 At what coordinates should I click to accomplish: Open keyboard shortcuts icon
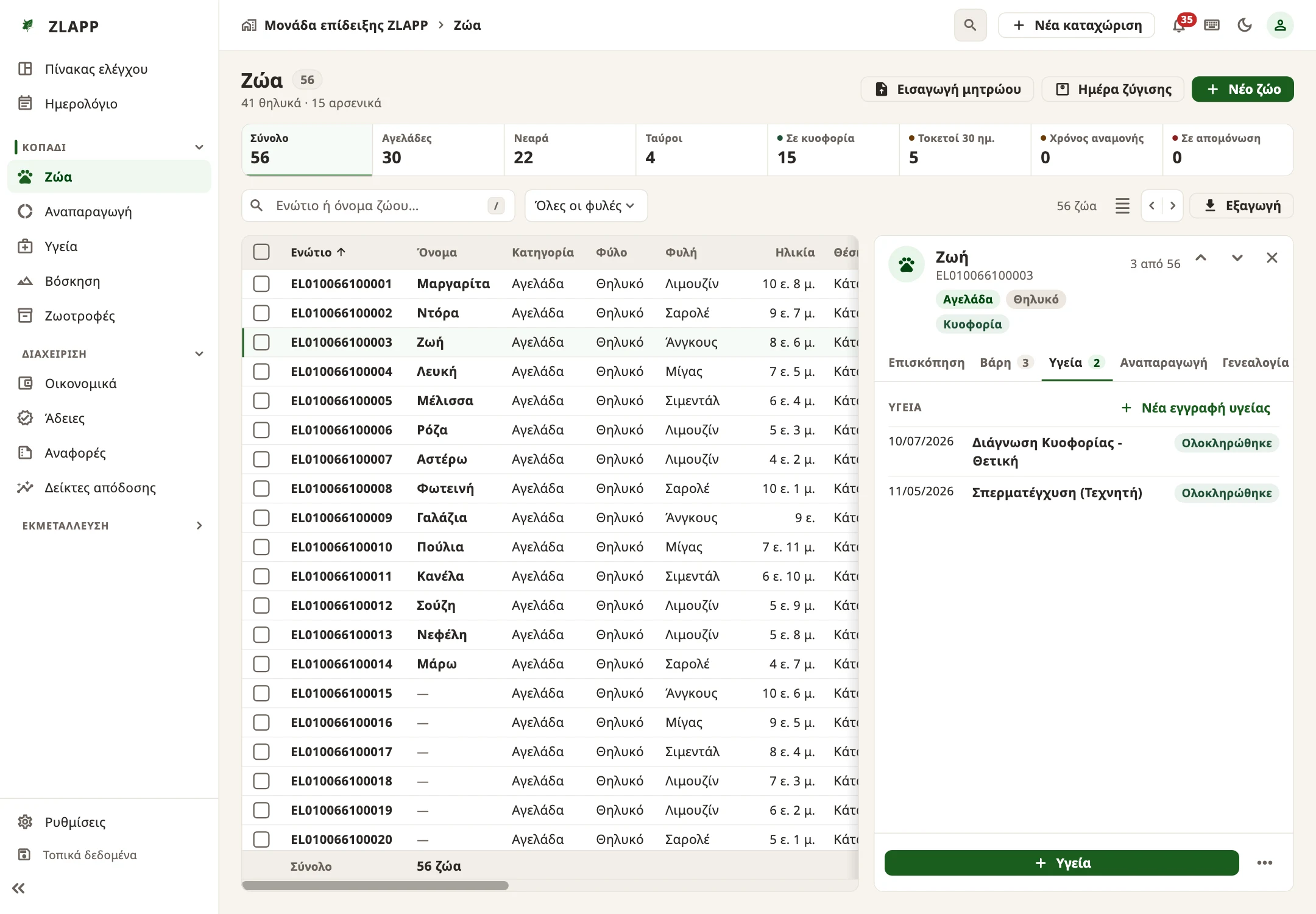1212,25
